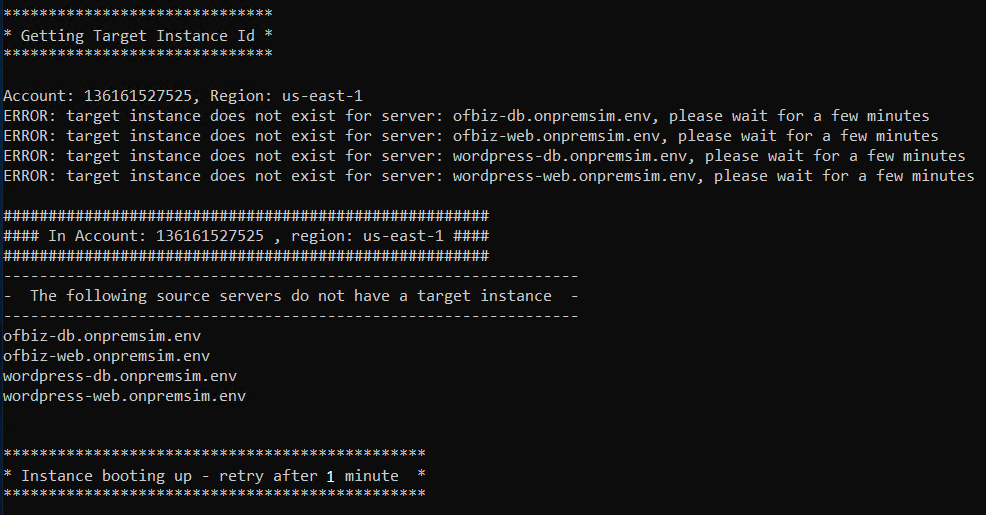986x515 pixels.
Task: Click 'us-east-1' in the Account, Region line
Action: tap(322, 96)
